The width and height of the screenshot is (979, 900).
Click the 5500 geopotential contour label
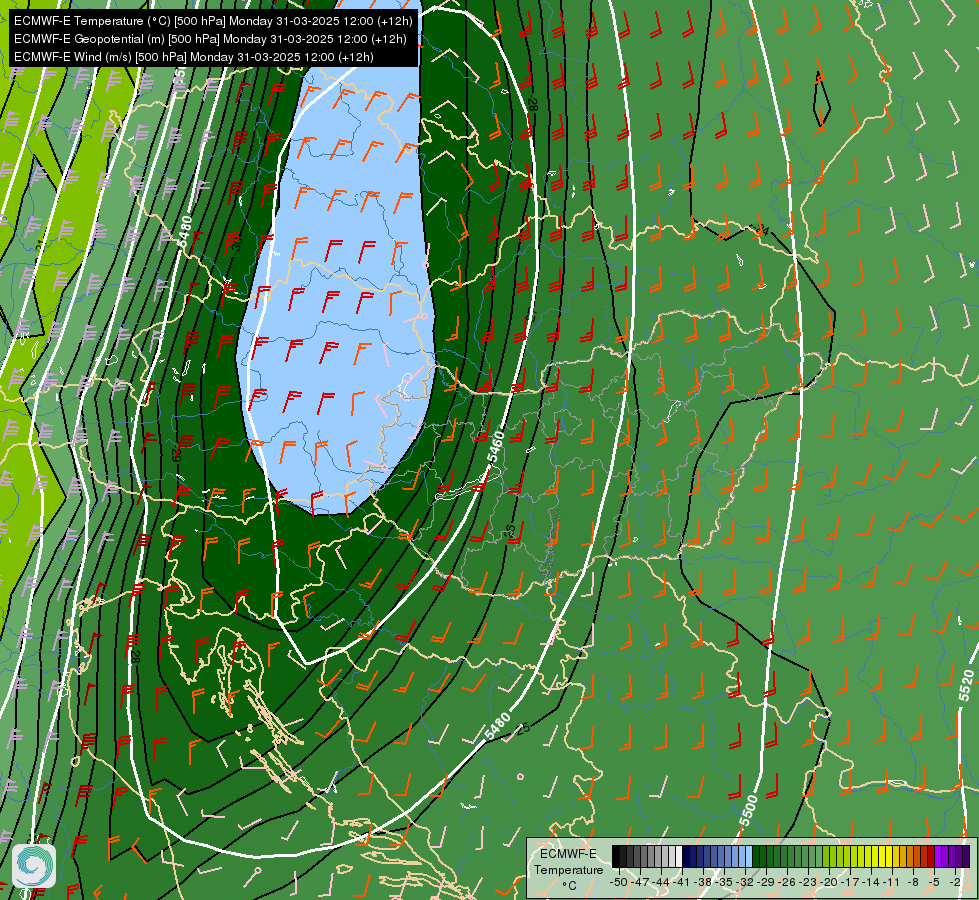pyautogui.click(x=748, y=811)
